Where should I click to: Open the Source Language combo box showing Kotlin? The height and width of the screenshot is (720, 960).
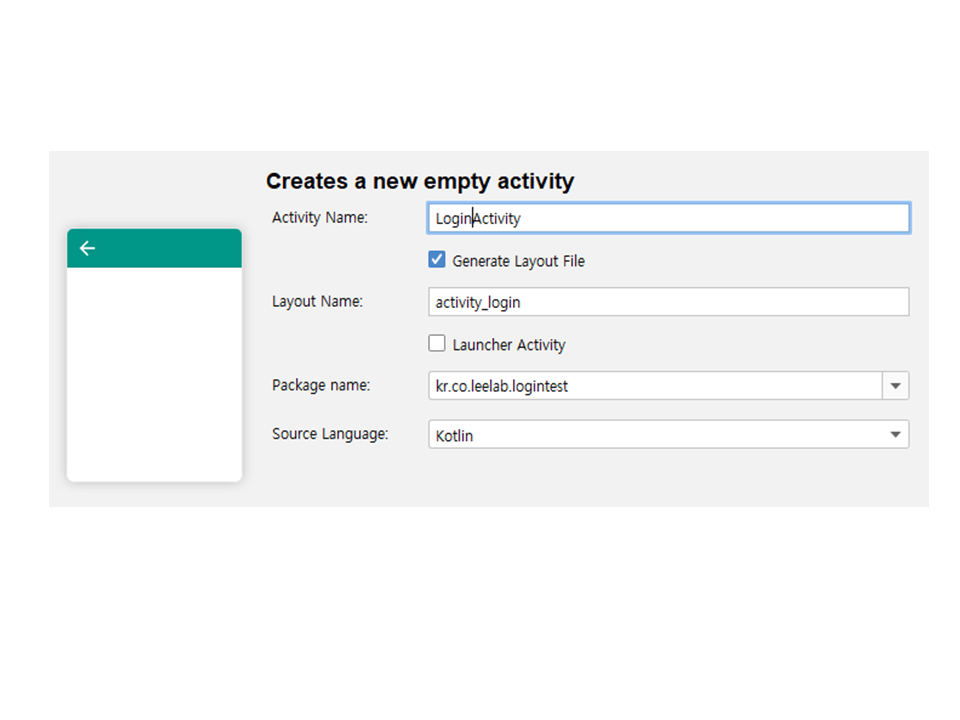(655, 435)
